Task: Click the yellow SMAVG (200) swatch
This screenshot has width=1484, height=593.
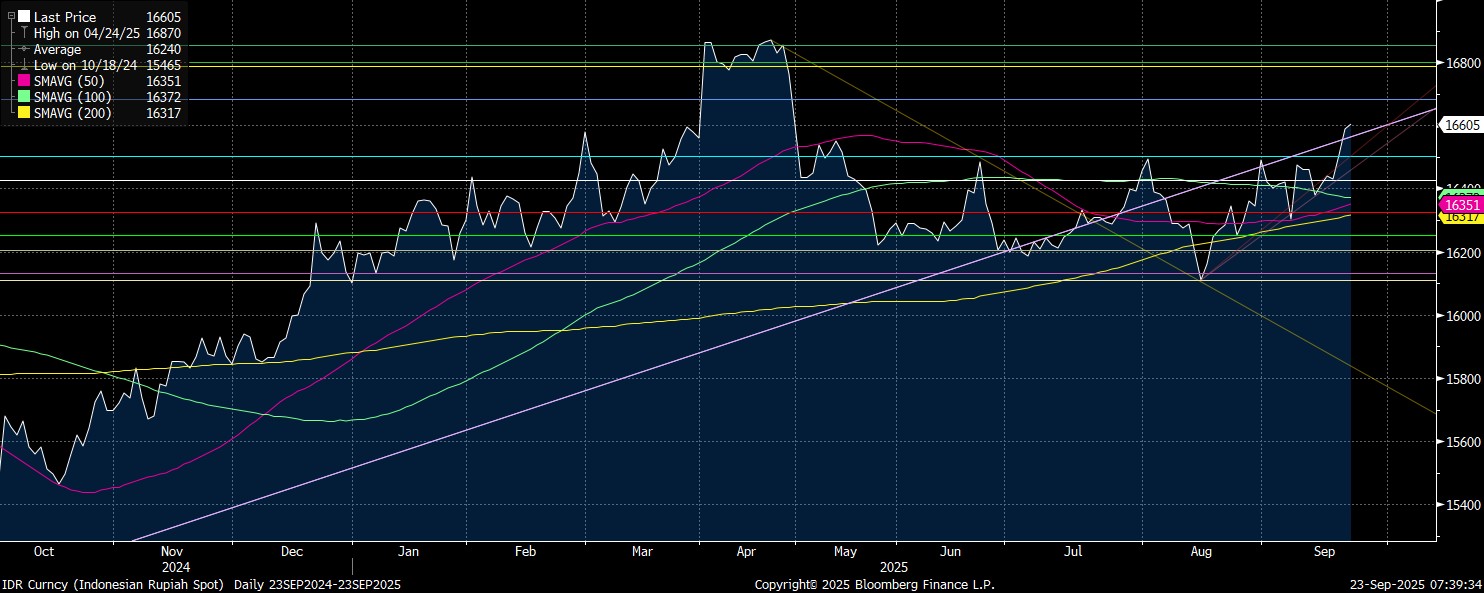Action: (x=25, y=113)
